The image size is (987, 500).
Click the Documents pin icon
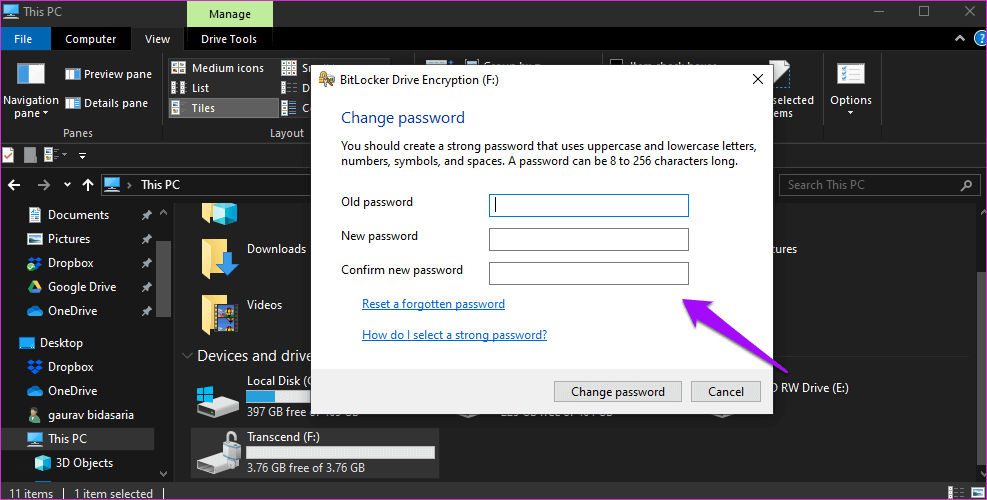click(x=146, y=215)
